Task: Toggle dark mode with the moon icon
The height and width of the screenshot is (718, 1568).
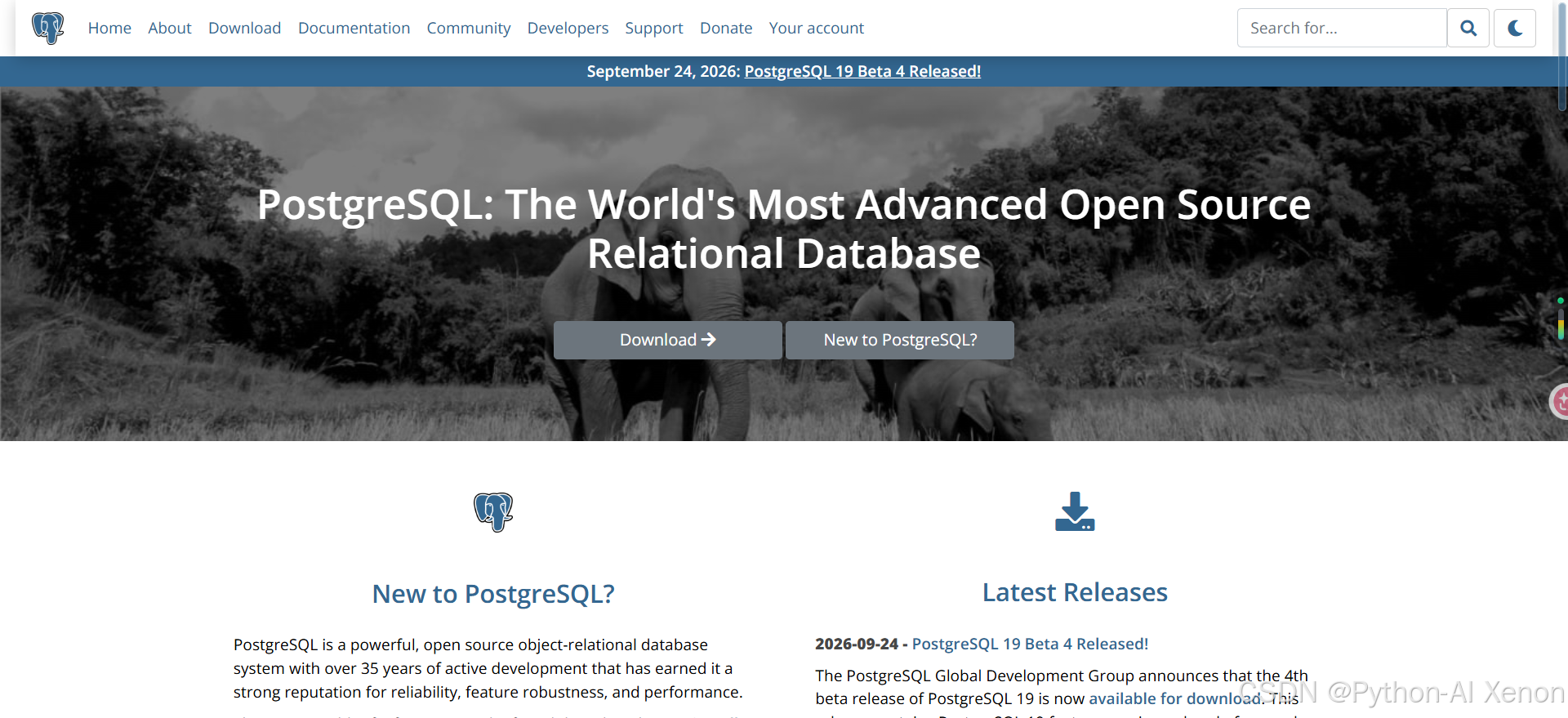Action: 1515,28
